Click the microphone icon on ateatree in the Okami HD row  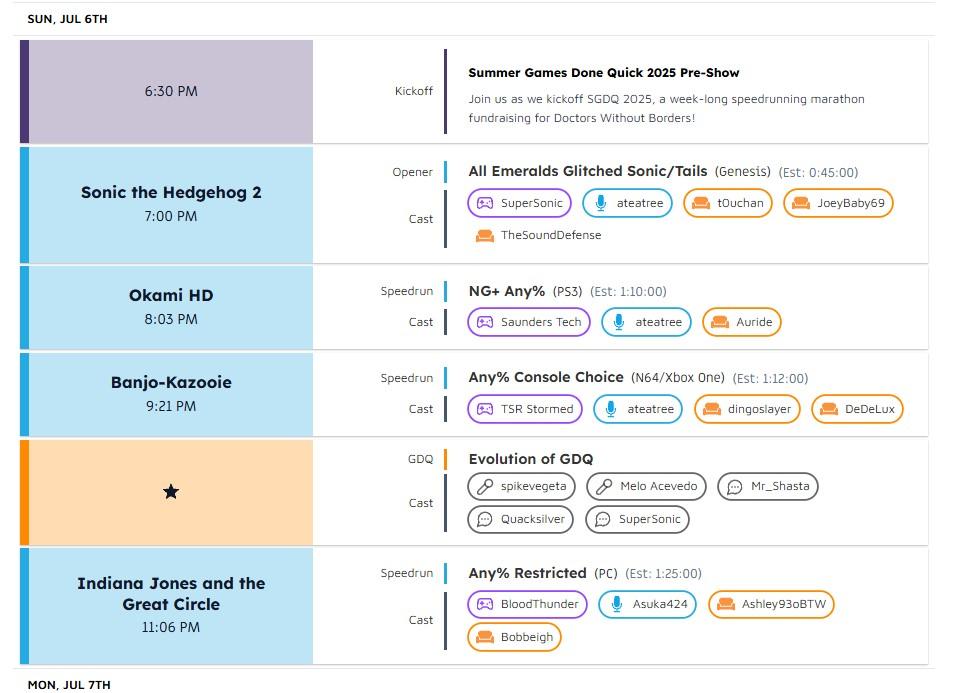pyautogui.click(x=619, y=322)
